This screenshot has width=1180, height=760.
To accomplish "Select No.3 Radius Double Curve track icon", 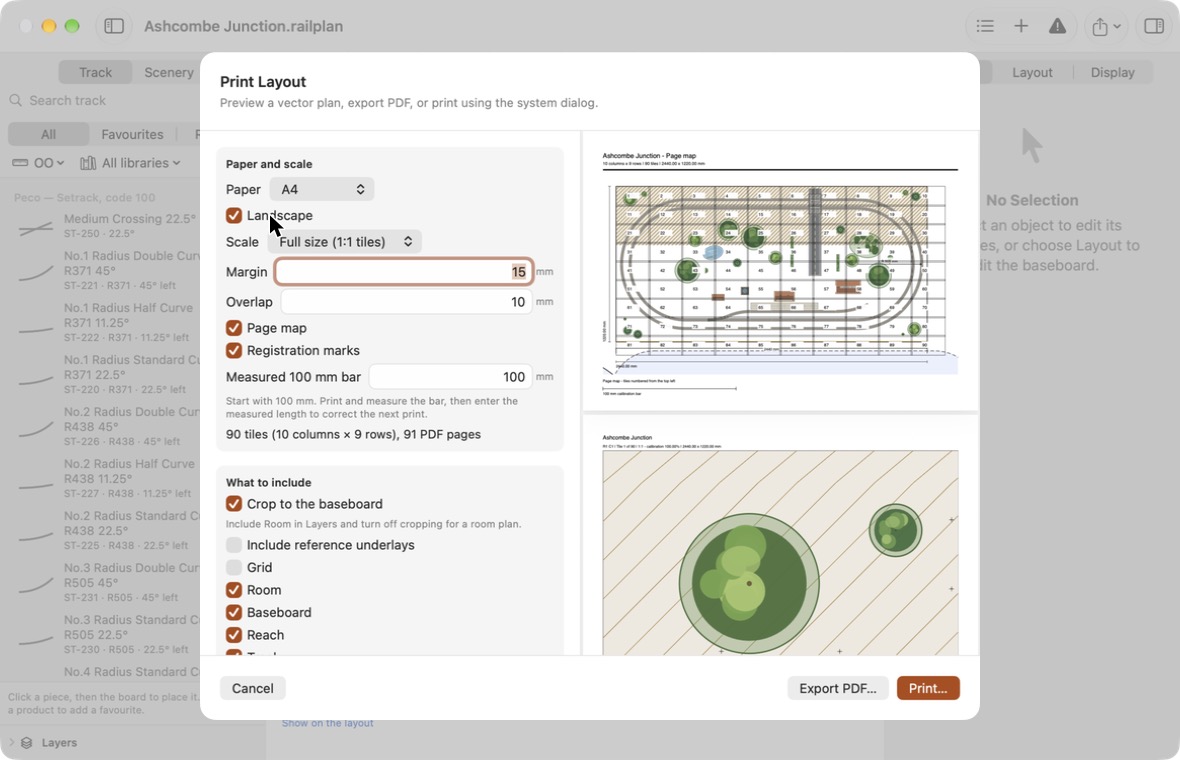I will (35, 583).
